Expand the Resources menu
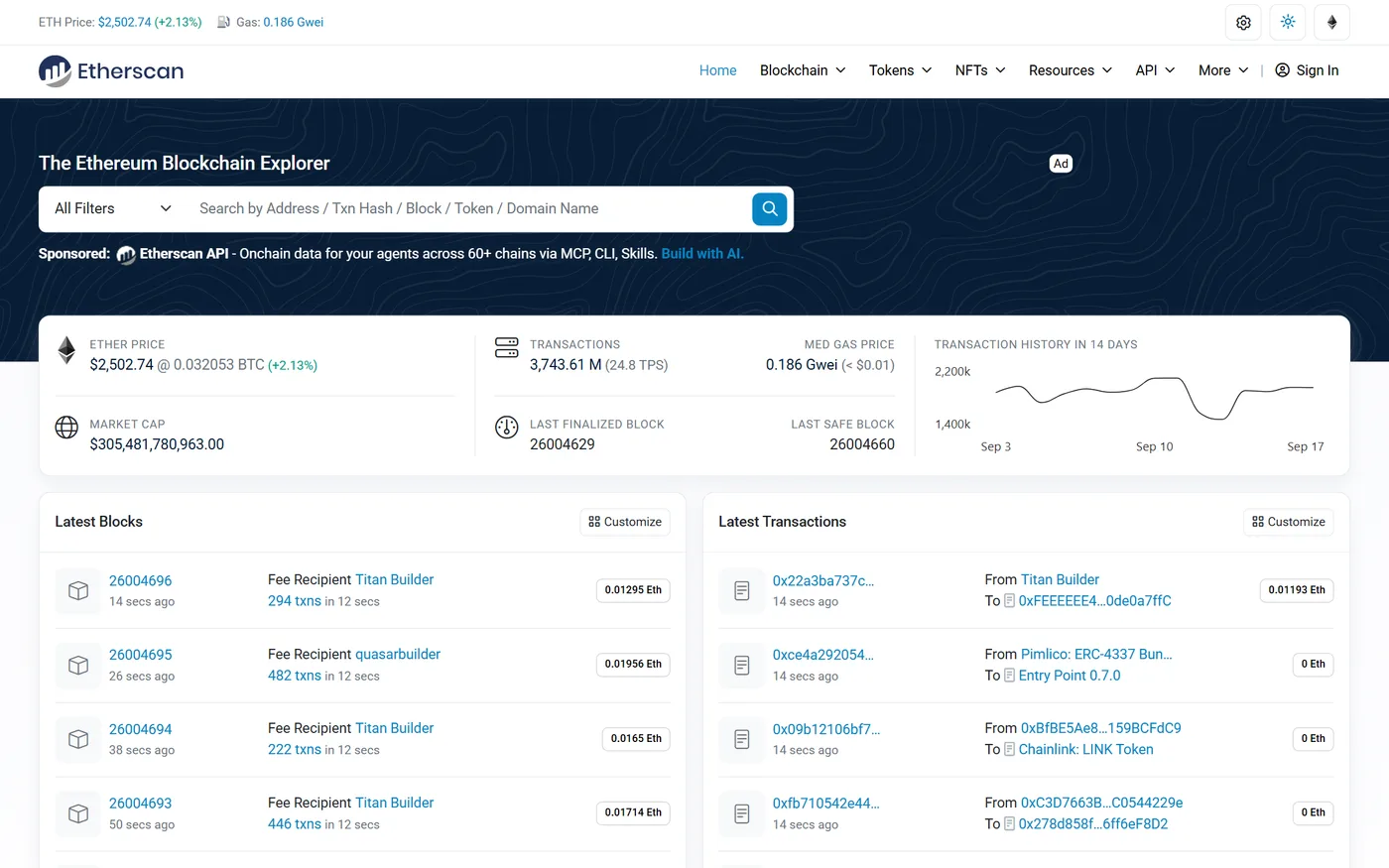The height and width of the screenshot is (868, 1389). (1071, 70)
